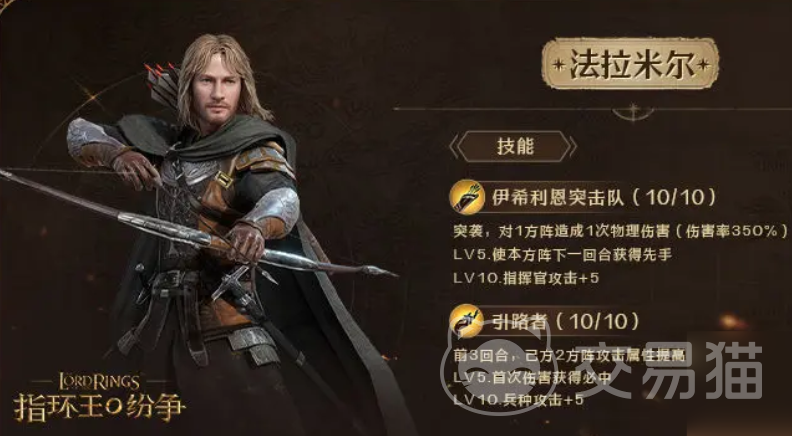The width and height of the screenshot is (792, 436).
Task: Click the 伊希利恩突击队 (10/10) skill title
Action: (x=604, y=198)
